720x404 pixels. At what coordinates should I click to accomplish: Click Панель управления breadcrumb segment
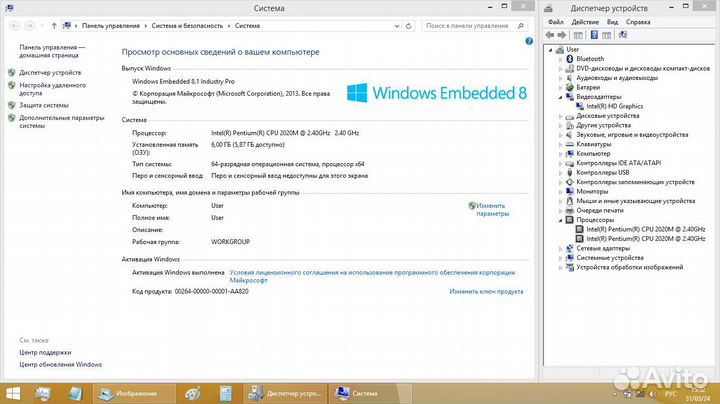point(111,26)
